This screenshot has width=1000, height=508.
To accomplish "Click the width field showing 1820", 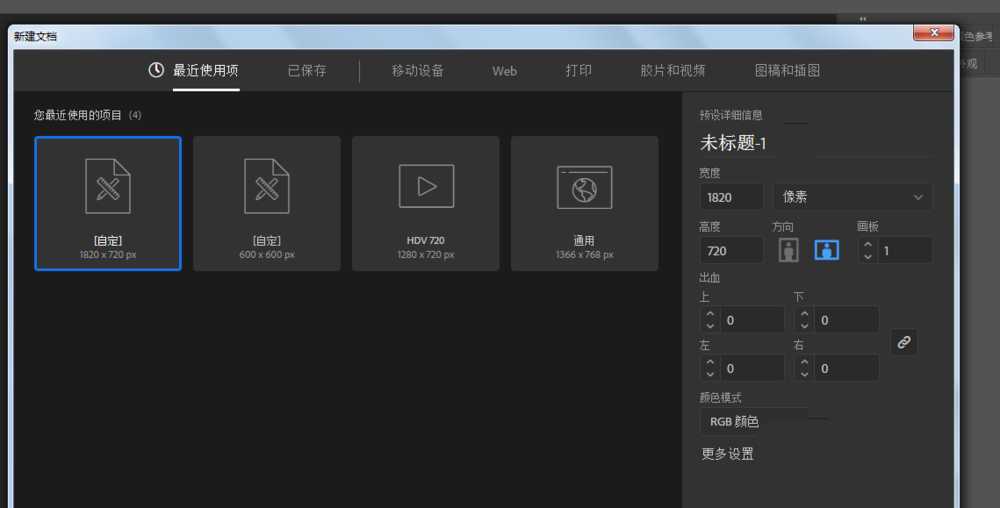I will click(x=730, y=197).
